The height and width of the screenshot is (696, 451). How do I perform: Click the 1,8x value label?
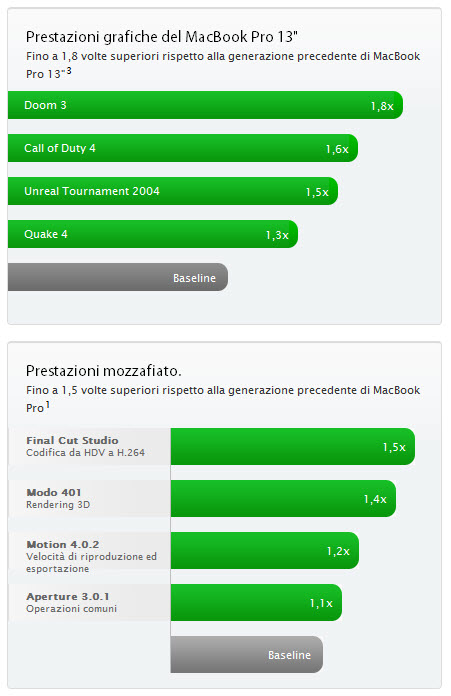[x=382, y=106]
